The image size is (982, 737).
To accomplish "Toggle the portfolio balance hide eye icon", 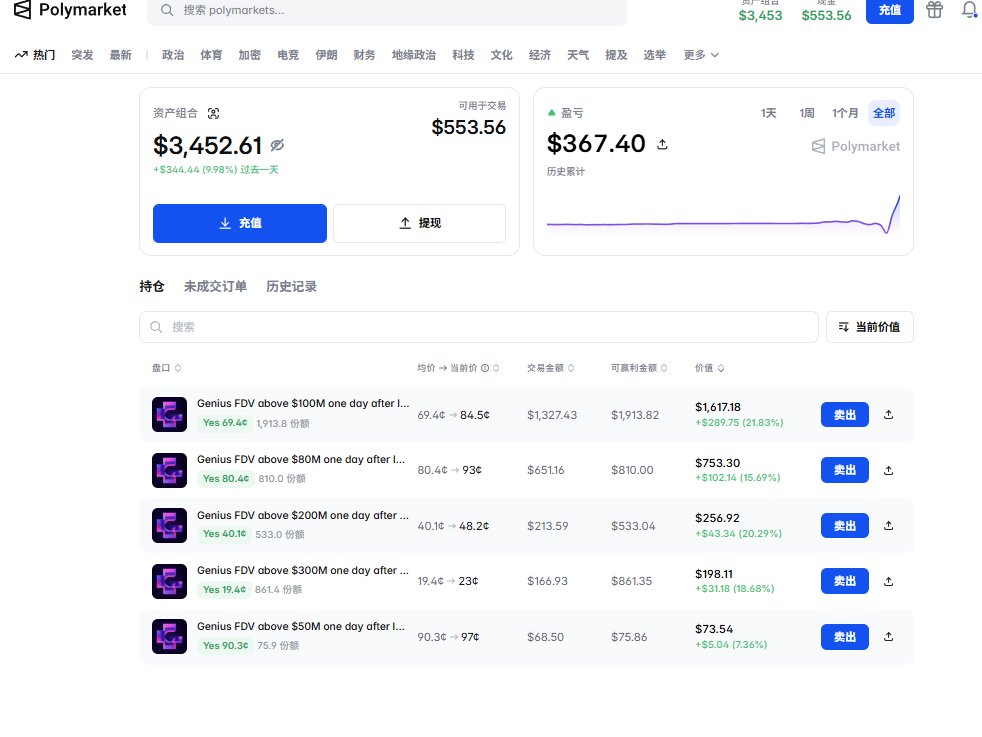I will coord(277,145).
